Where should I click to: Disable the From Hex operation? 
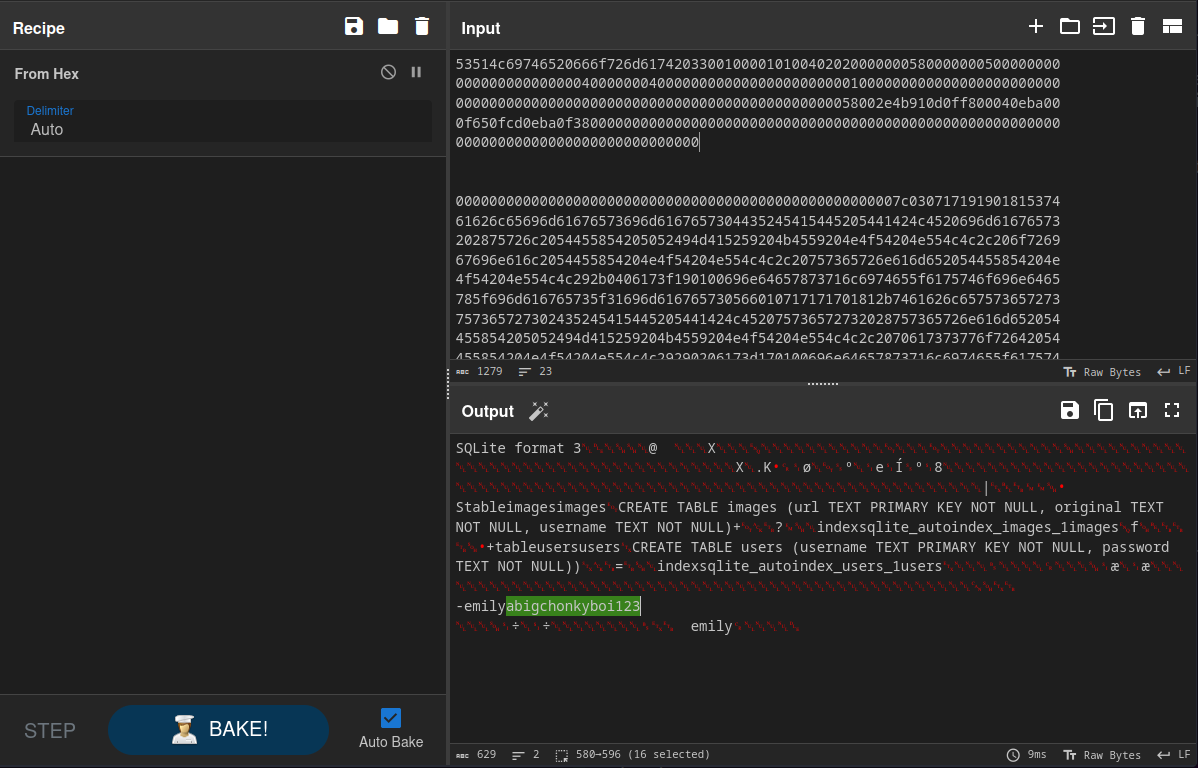coord(389,72)
